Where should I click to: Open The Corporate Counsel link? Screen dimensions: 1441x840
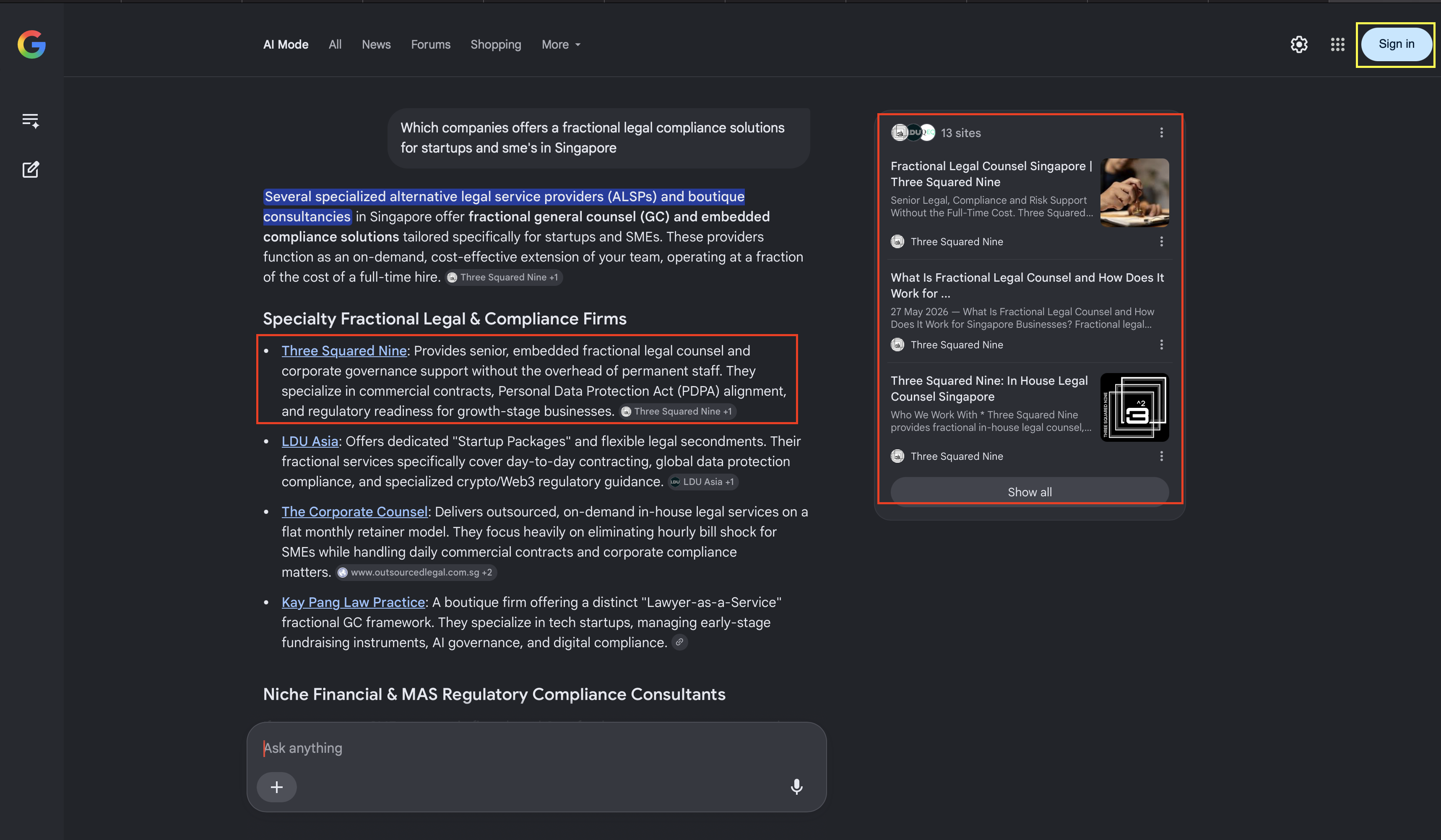(354, 511)
